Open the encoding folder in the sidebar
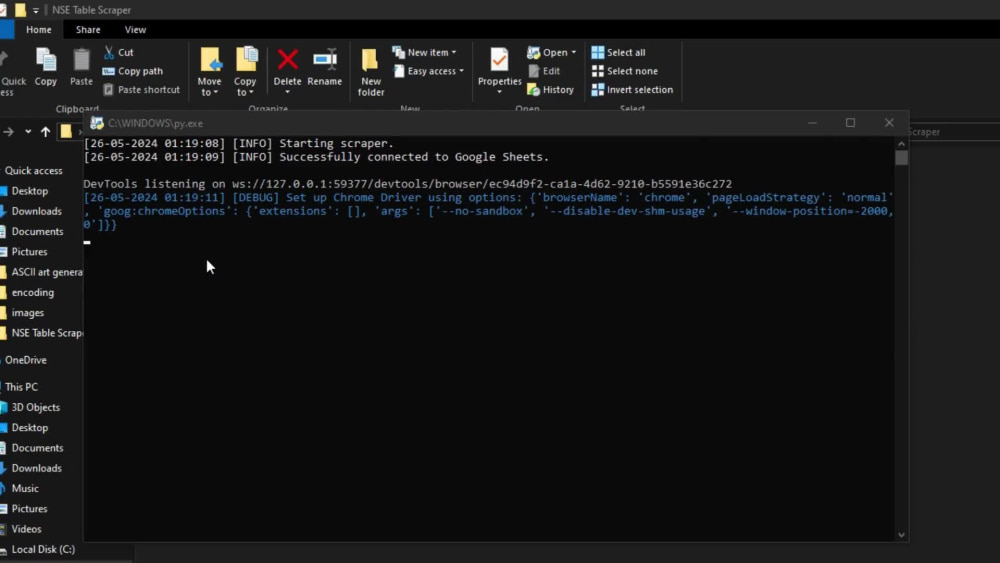 tap(33, 293)
